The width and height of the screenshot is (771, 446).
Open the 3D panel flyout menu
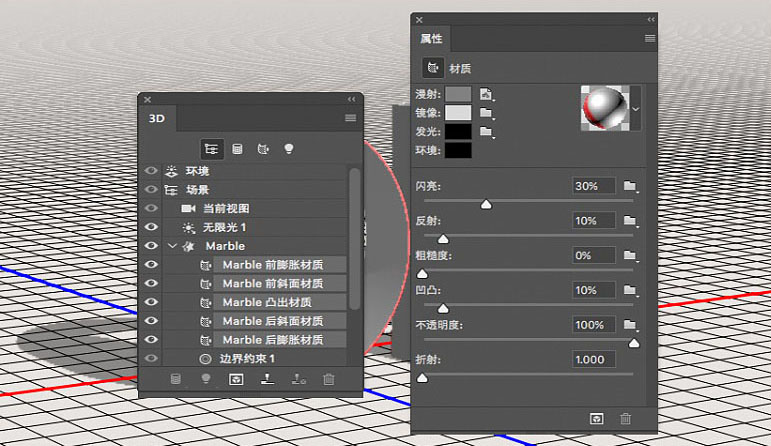(350, 118)
